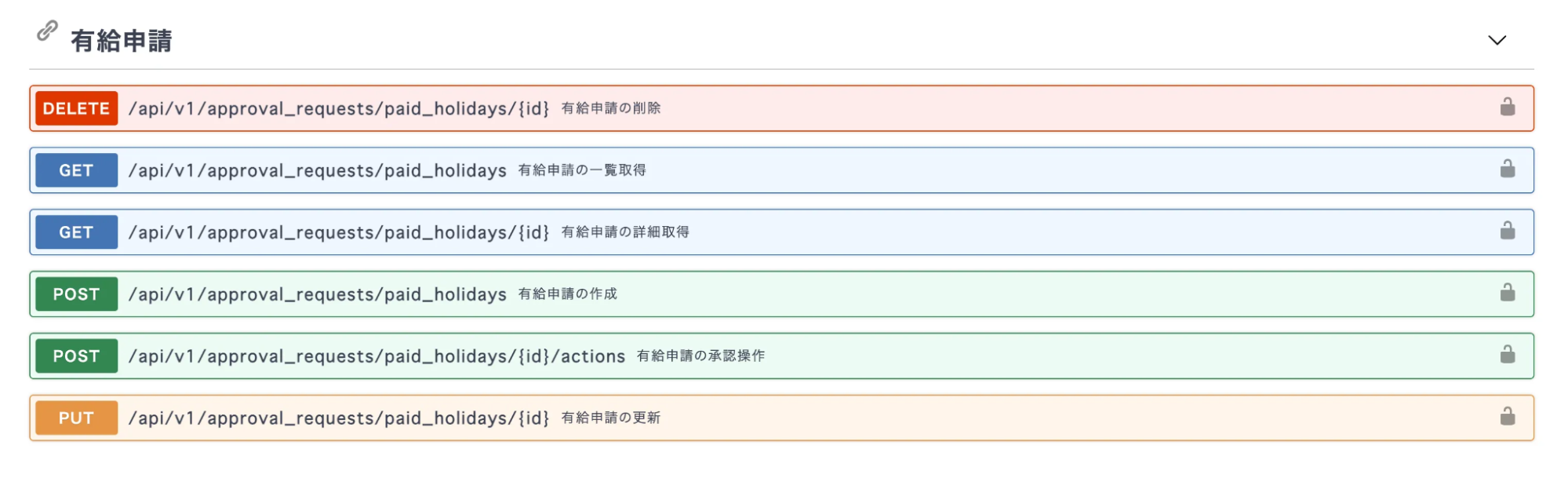
Task: Click the anchor link icon beside 有給申請
Action: tap(47, 31)
